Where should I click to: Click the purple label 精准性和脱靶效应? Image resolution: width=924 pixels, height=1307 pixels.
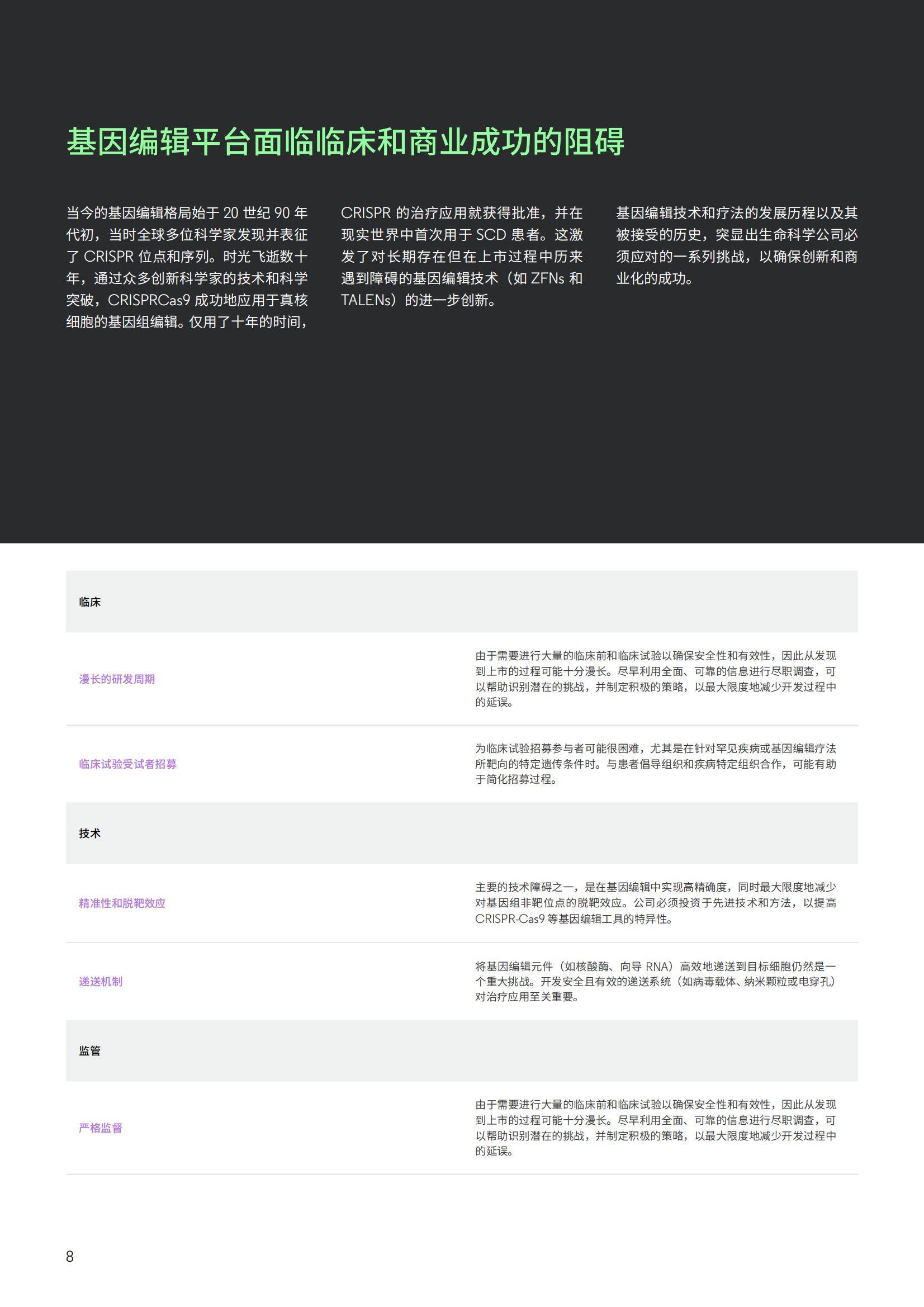click(x=122, y=903)
